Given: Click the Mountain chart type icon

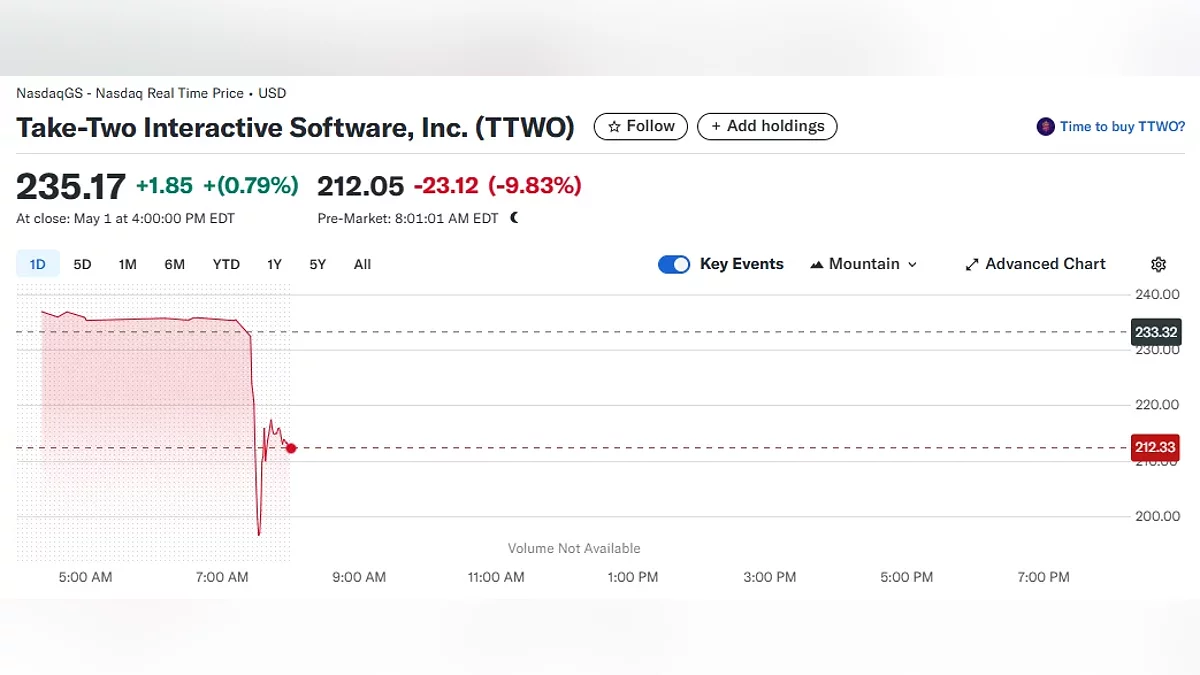Looking at the screenshot, I should point(816,265).
